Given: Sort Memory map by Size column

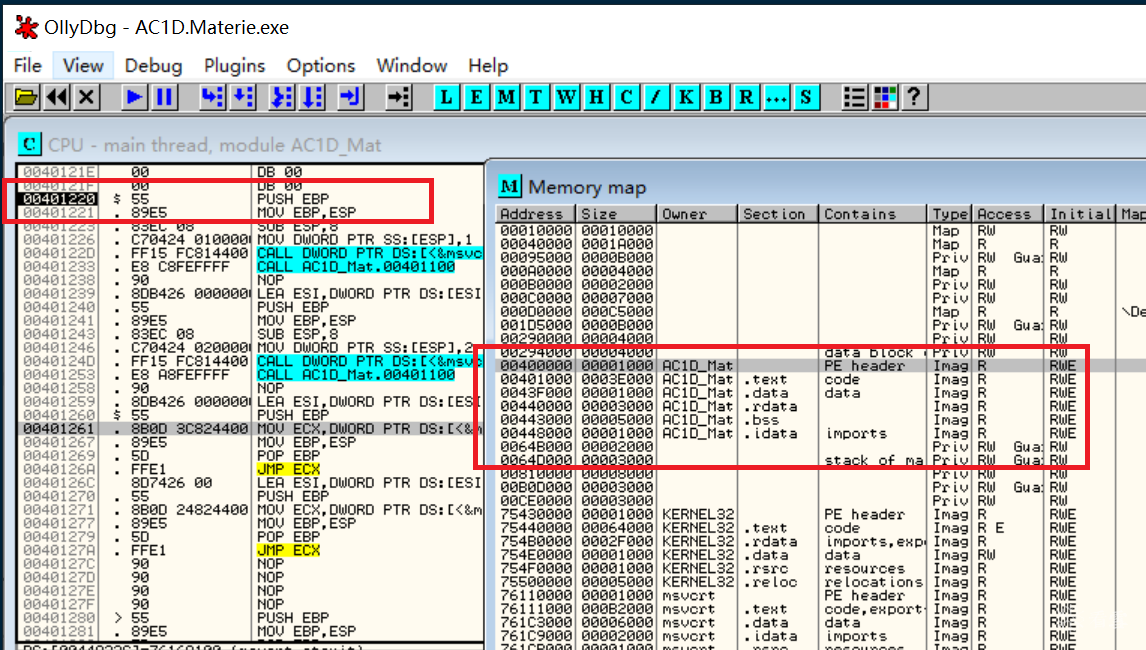Looking at the screenshot, I should (x=615, y=214).
